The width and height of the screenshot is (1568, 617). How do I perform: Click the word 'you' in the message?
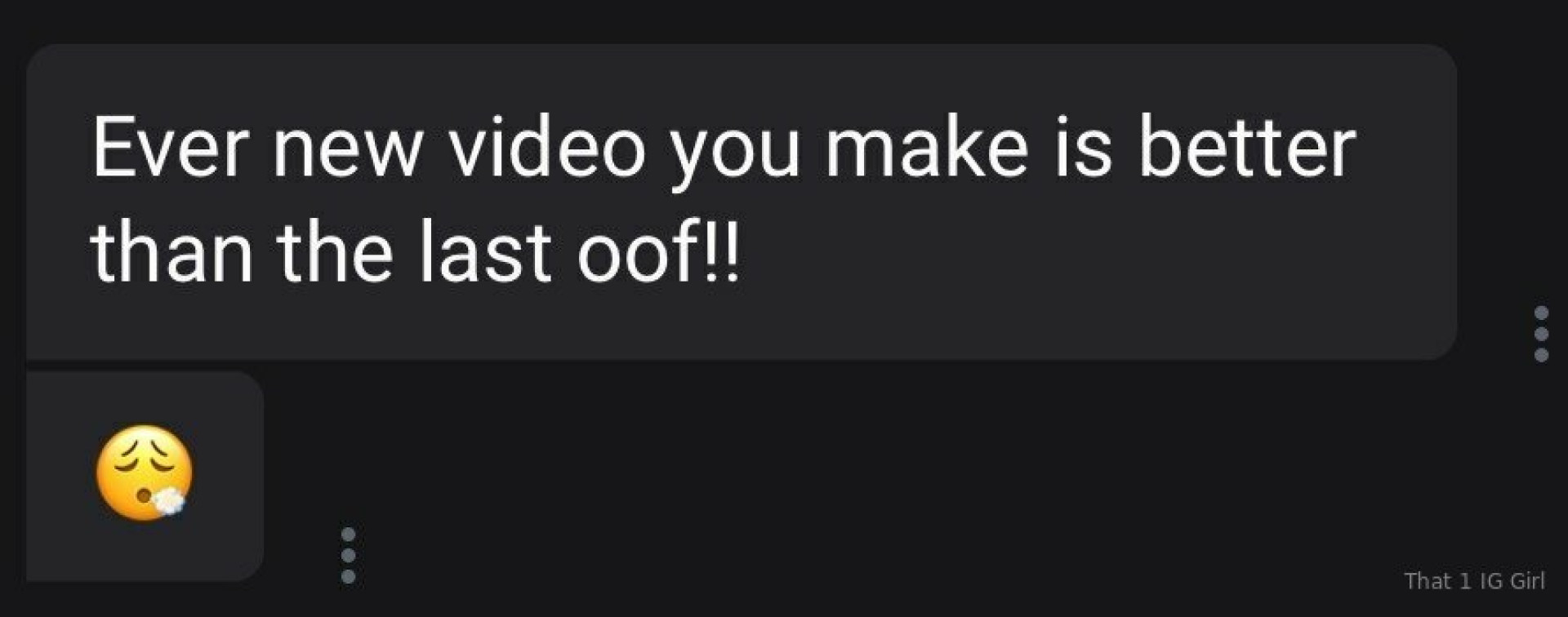734,155
